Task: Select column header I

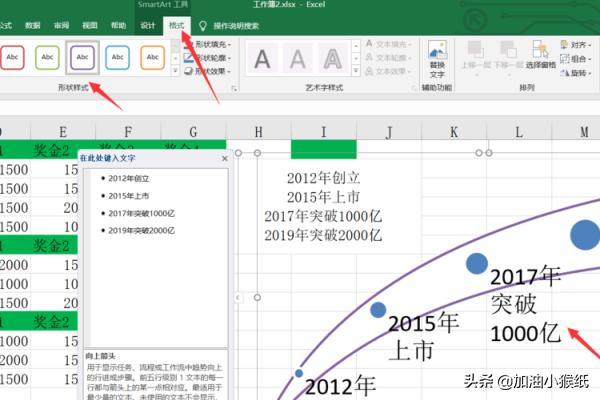Action: [324, 132]
